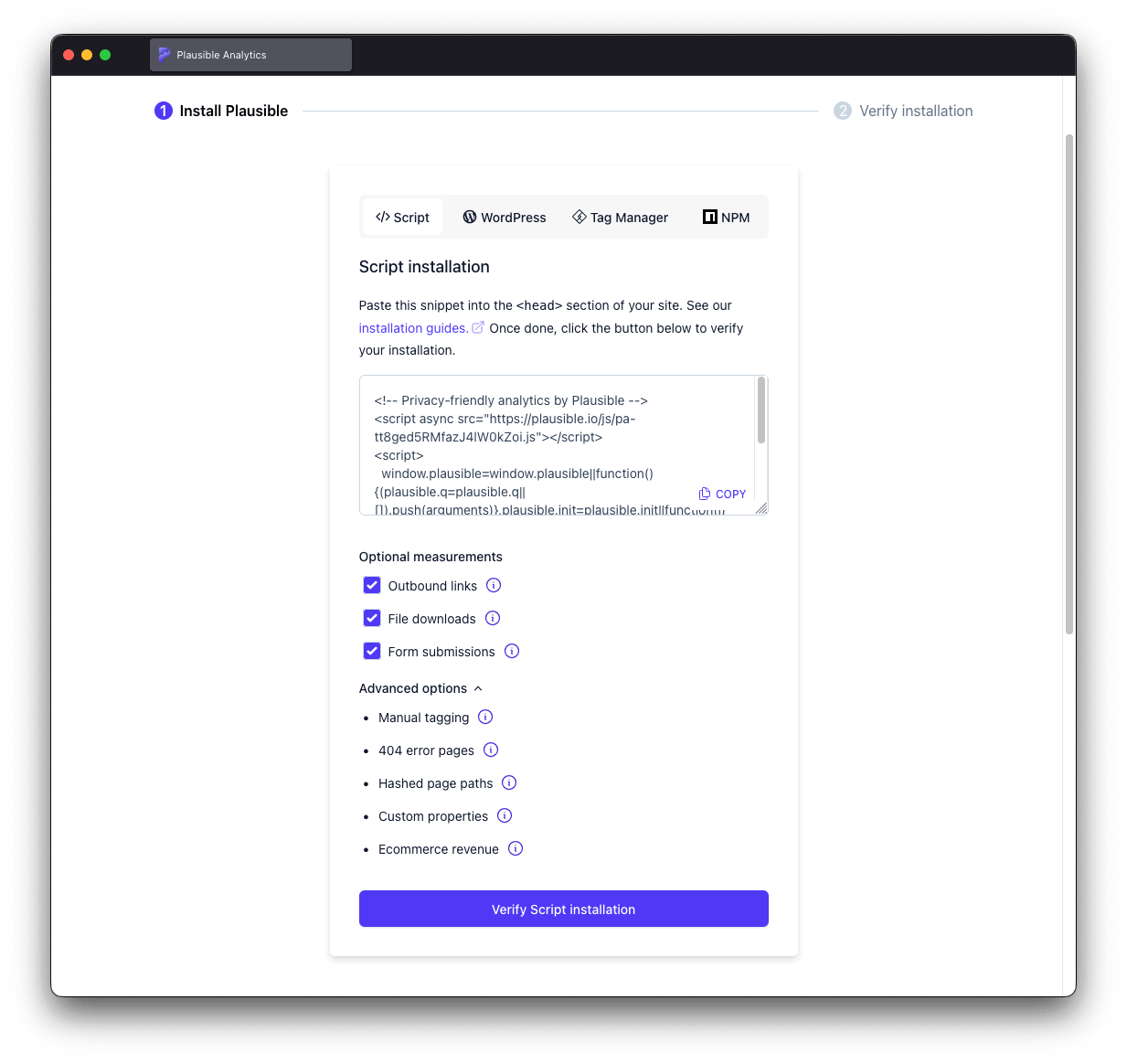This screenshot has height=1064, width=1127.
Task: Show info for Ecommerce revenue
Action: pyautogui.click(x=516, y=848)
